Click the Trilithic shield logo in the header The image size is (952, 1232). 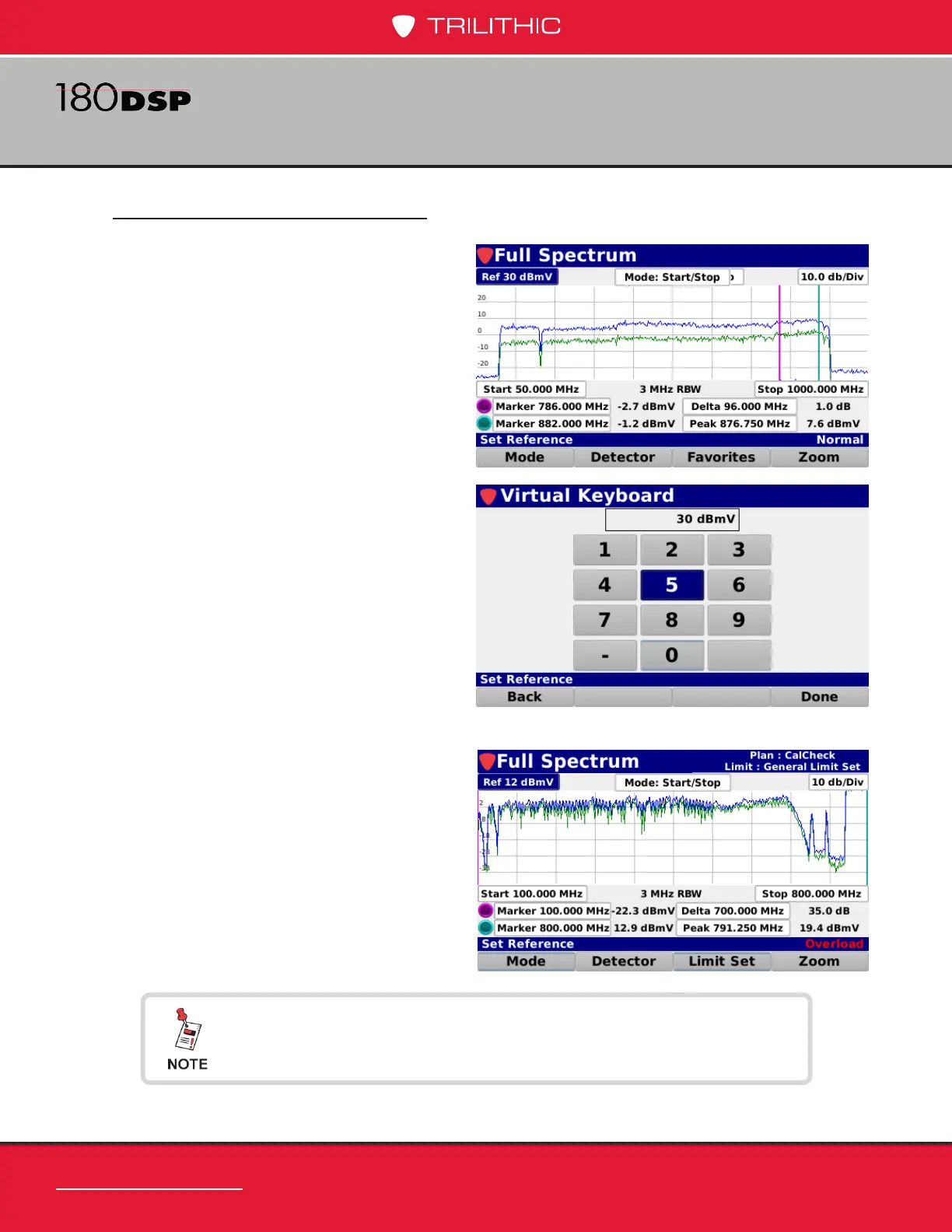403,26
